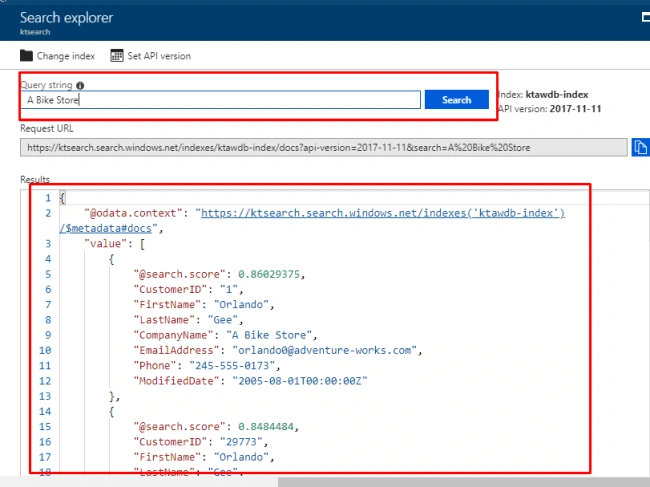
Task: Click the Results label
Action: coord(35,179)
